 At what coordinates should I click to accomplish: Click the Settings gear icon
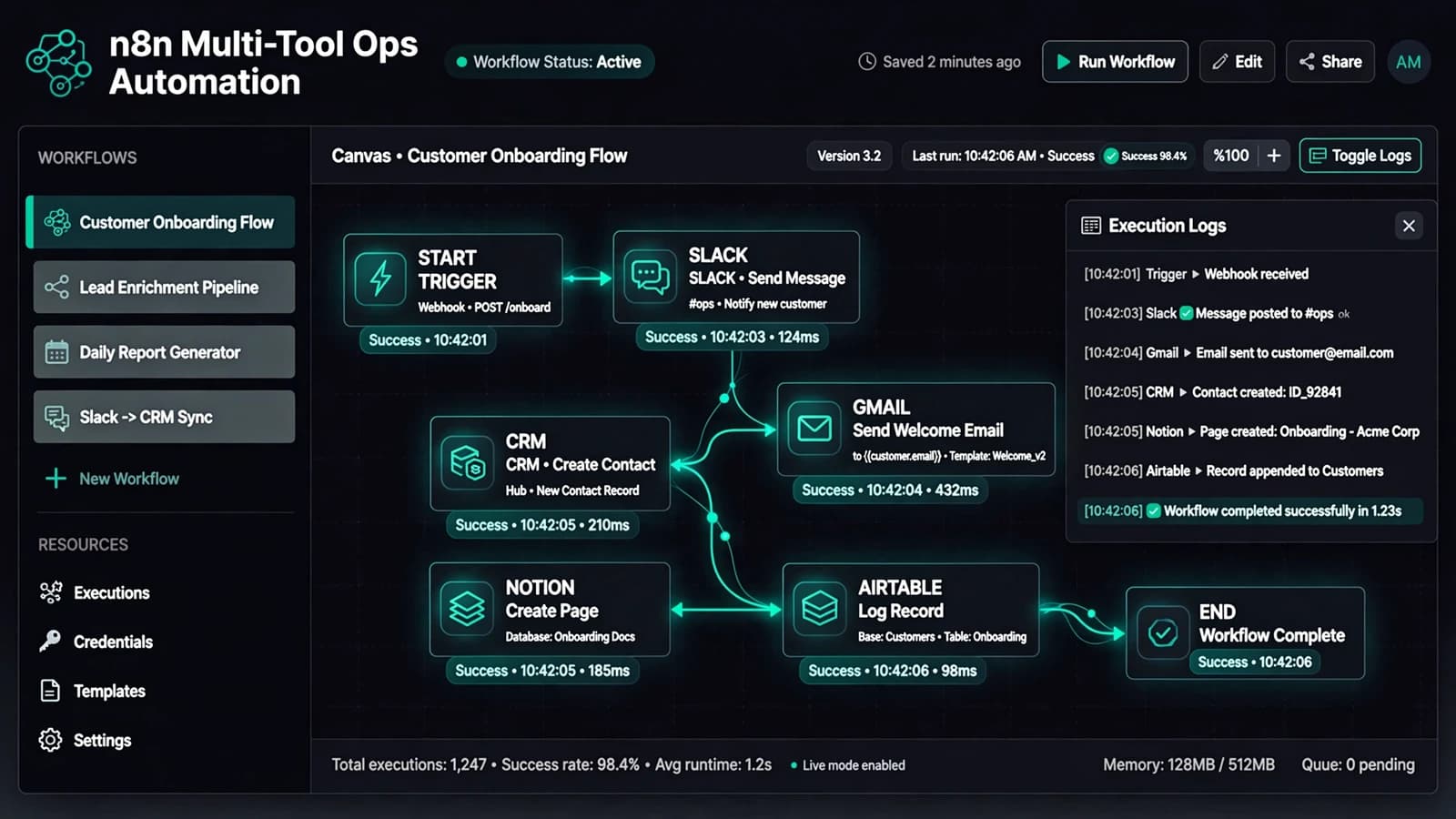coord(51,740)
